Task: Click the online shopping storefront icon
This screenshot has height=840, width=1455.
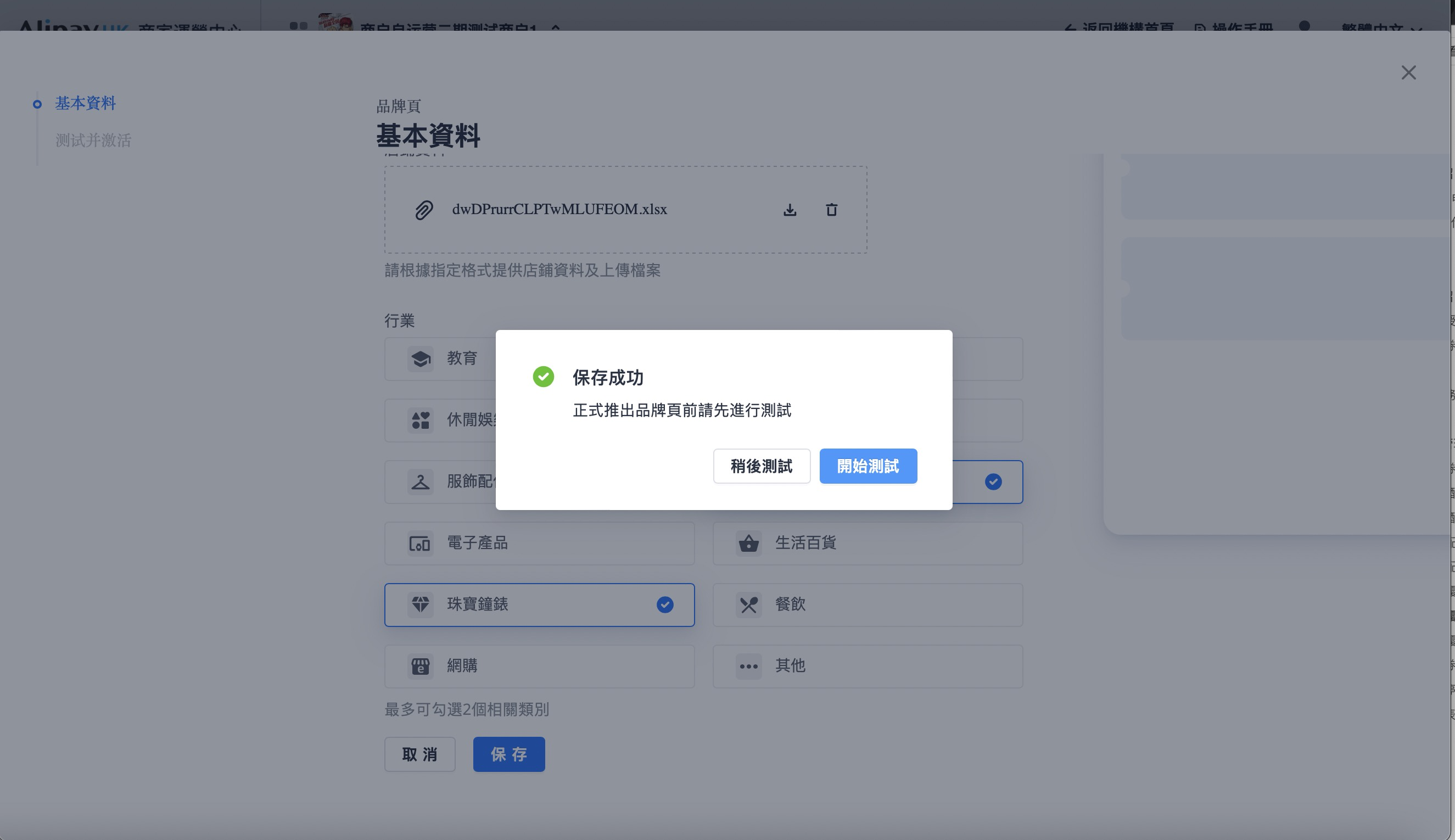Action: coord(420,667)
